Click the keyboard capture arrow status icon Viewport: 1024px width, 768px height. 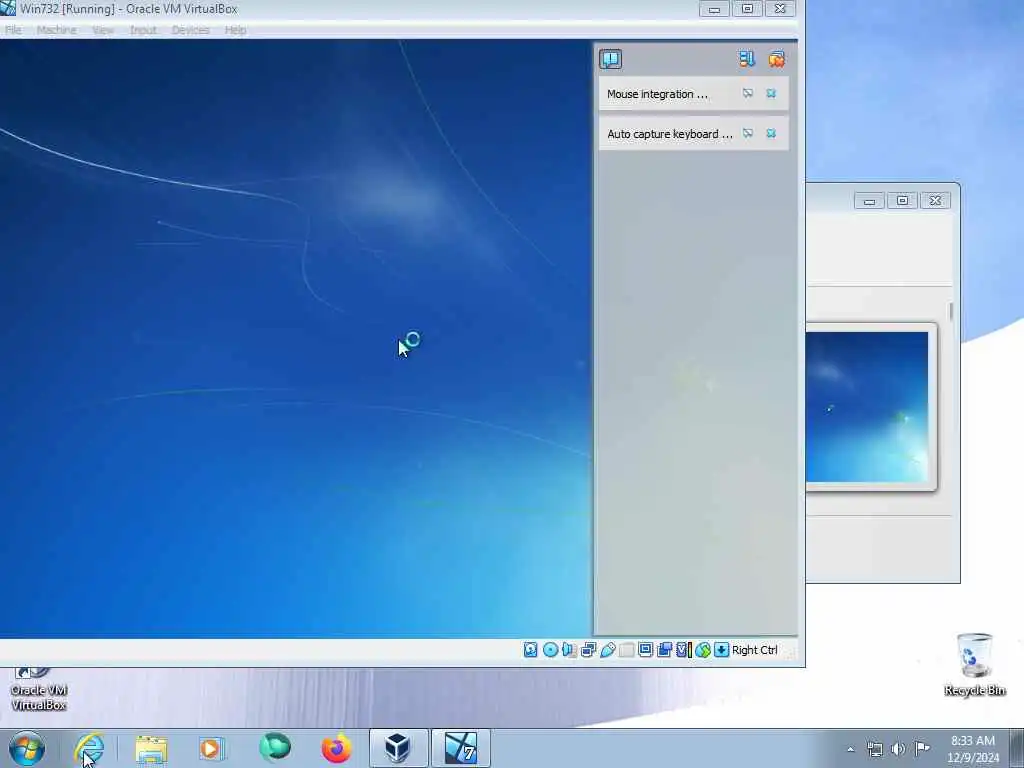[x=722, y=650]
